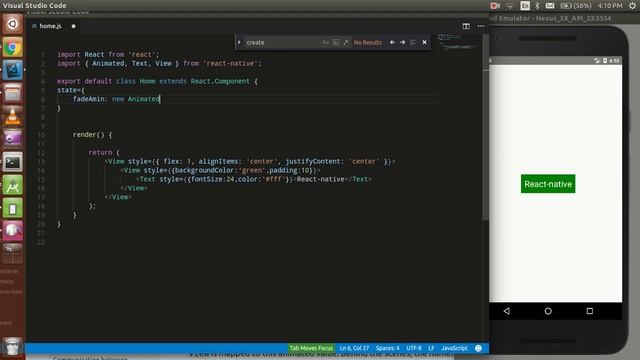Open the Bluetooth menu in top bar
Image resolution: width=640 pixels, height=360 pixels.
coord(538,6)
